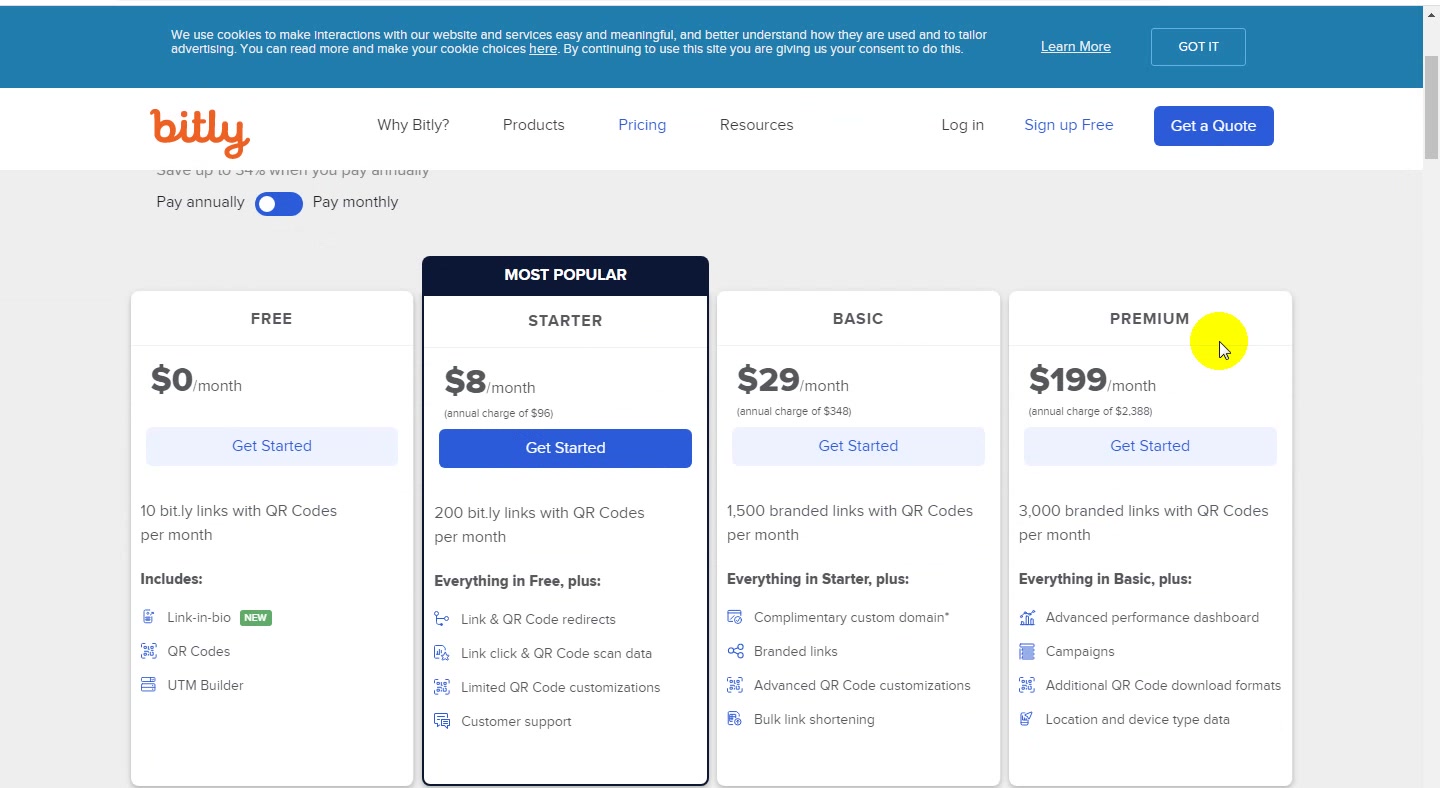Dismiss cookie banner with GOT IT
Image resolution: width=1440 pixels, height=788 pixels.
click(1198, 47)
